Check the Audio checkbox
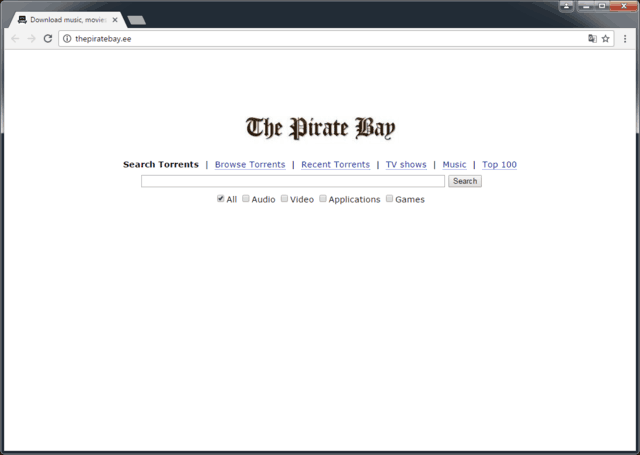The image size is (640, 455). click(246, 199)
